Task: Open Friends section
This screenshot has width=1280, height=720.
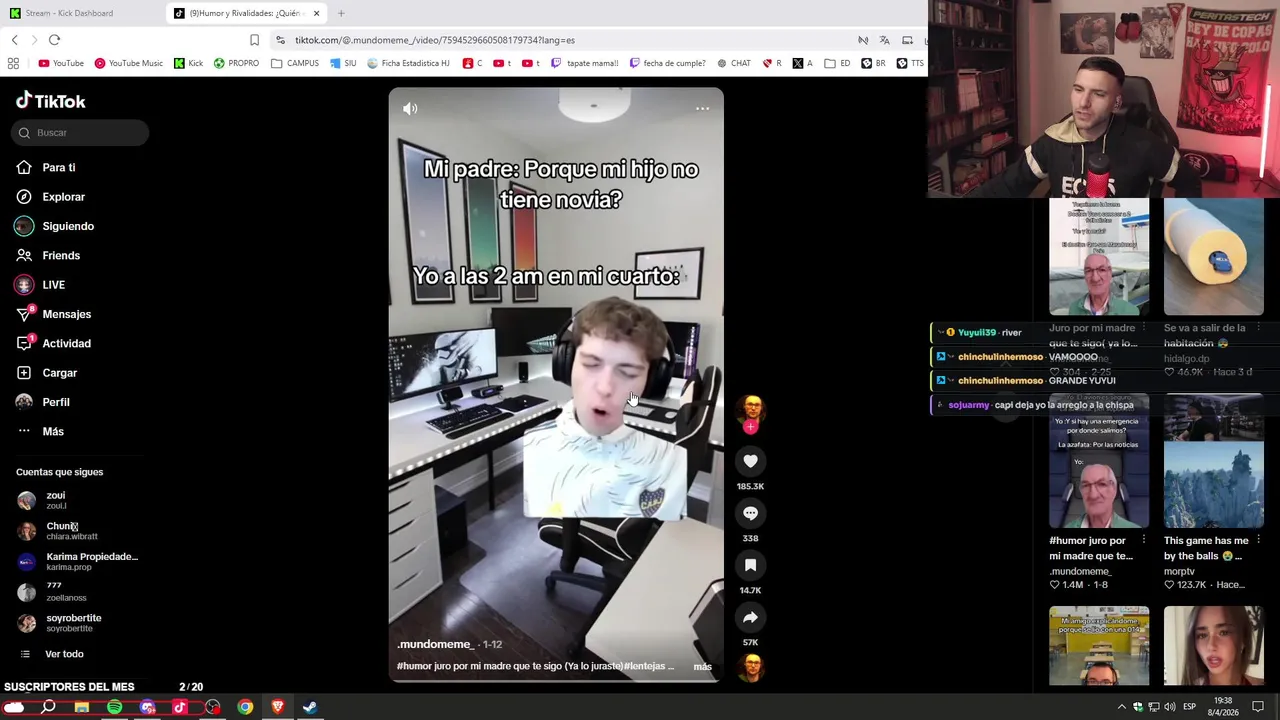Action: click(x=61, y=255)
